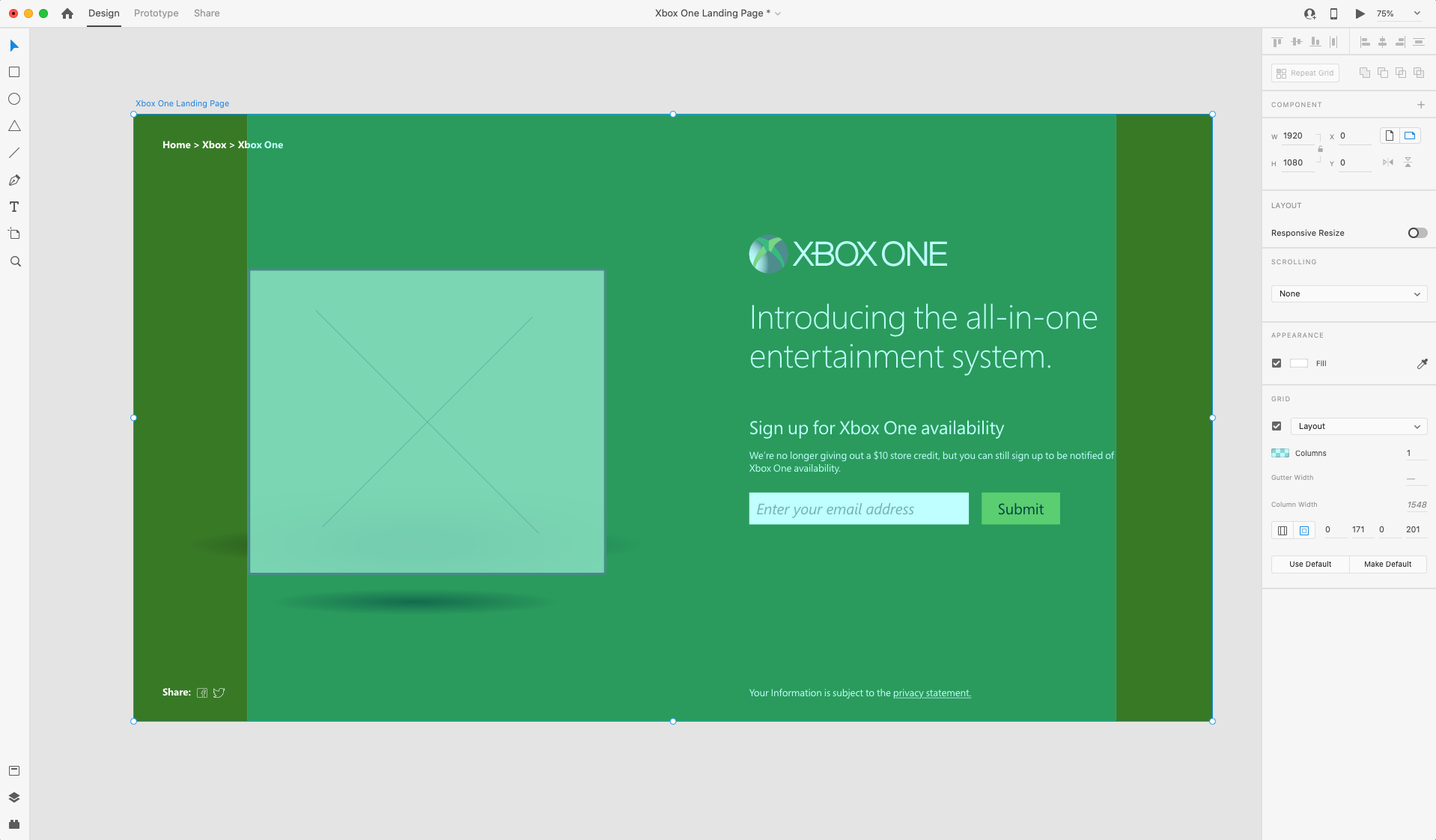1436x840 pixels.
Task: Switch grid to separate margins mode
Action: (1304, 530)
